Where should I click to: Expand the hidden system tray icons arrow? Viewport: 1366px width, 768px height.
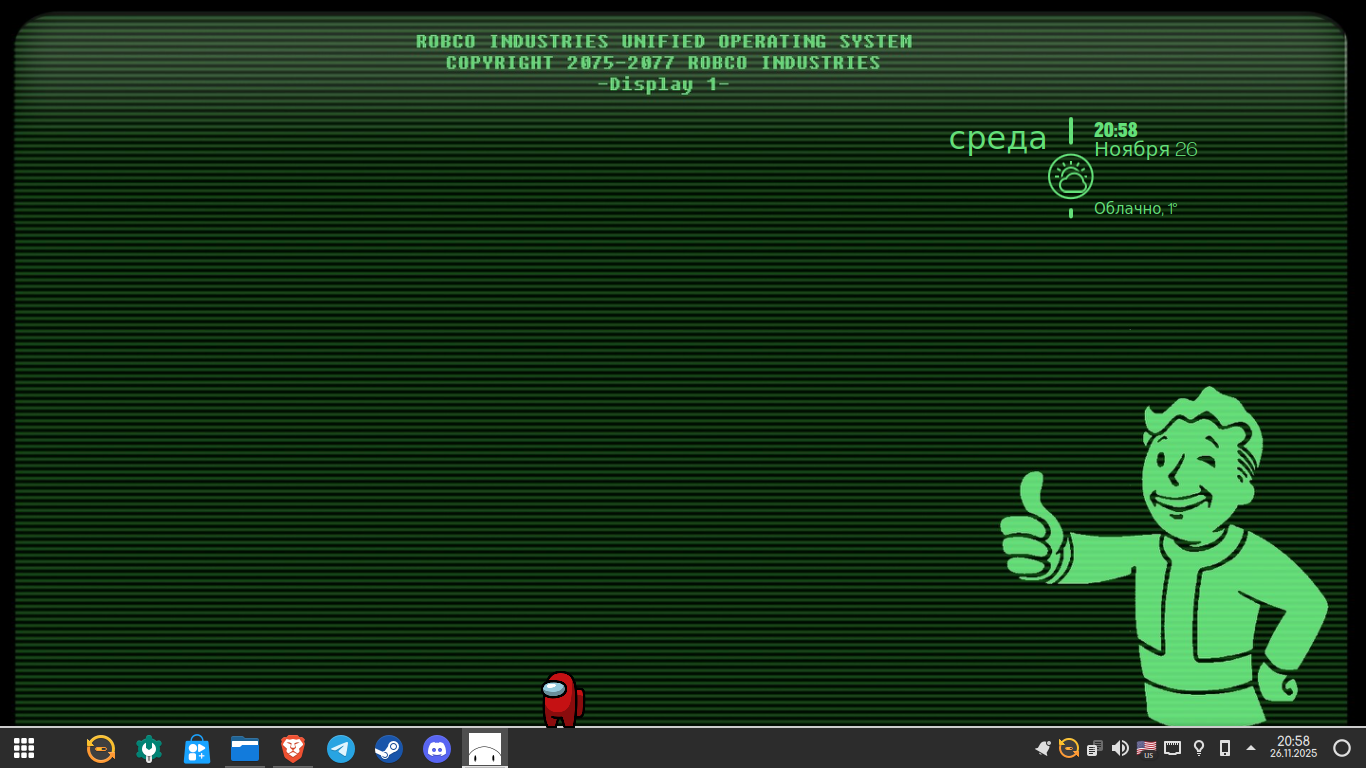[1251, 748]
